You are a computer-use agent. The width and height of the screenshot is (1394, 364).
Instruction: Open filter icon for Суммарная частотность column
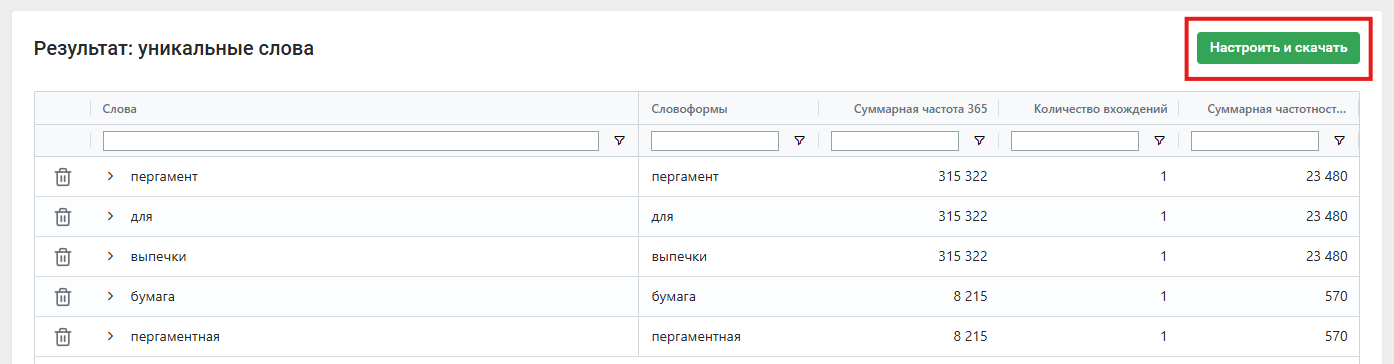pyautogui.click(x=1339, y=141)
